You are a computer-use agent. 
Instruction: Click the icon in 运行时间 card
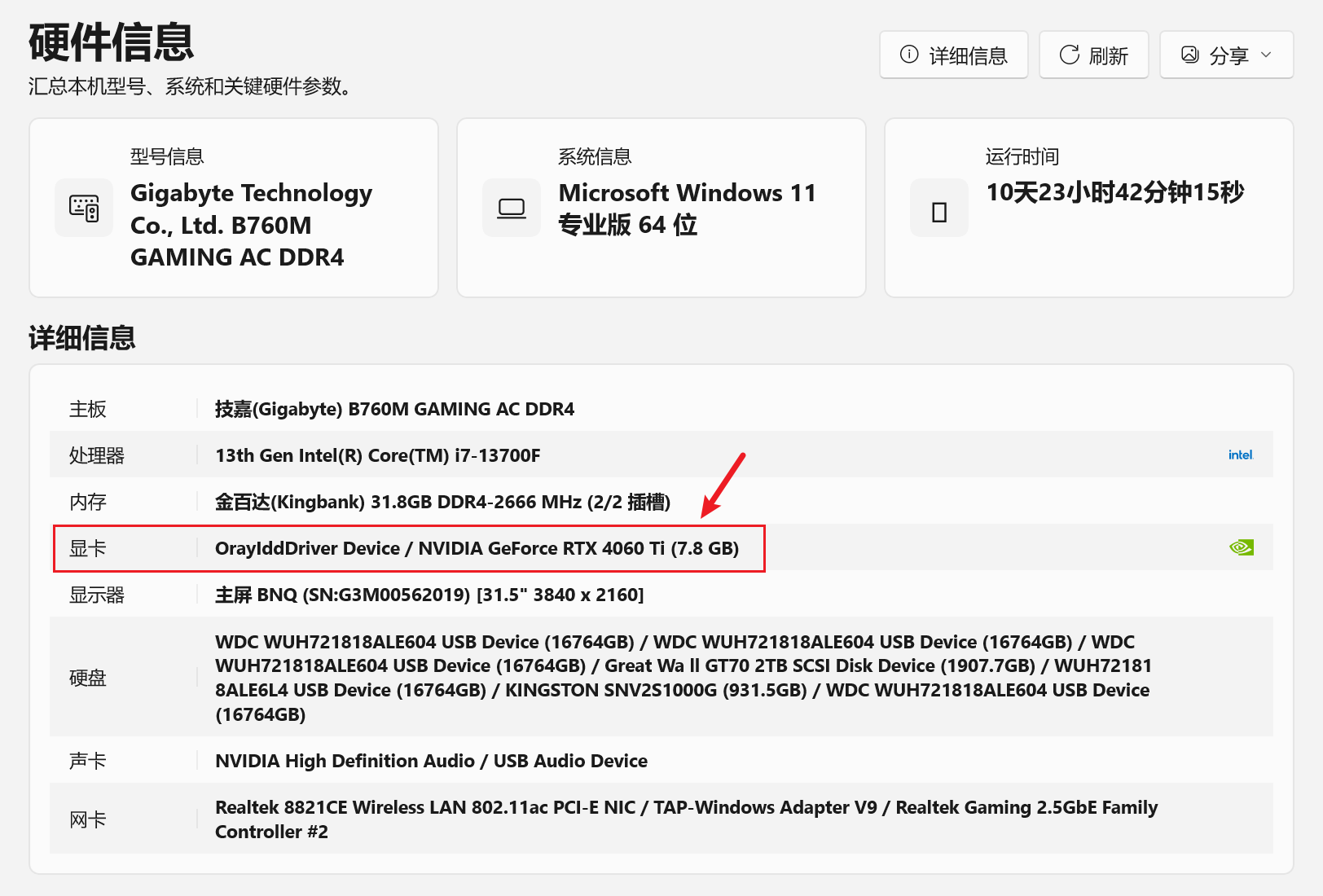pos(939,212)
